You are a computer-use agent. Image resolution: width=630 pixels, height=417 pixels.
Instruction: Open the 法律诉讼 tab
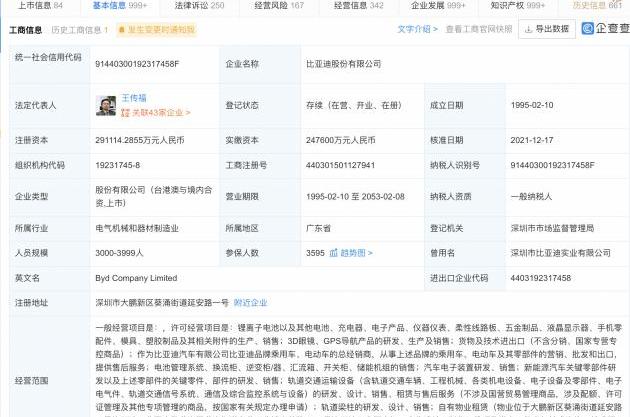(199, 5)
